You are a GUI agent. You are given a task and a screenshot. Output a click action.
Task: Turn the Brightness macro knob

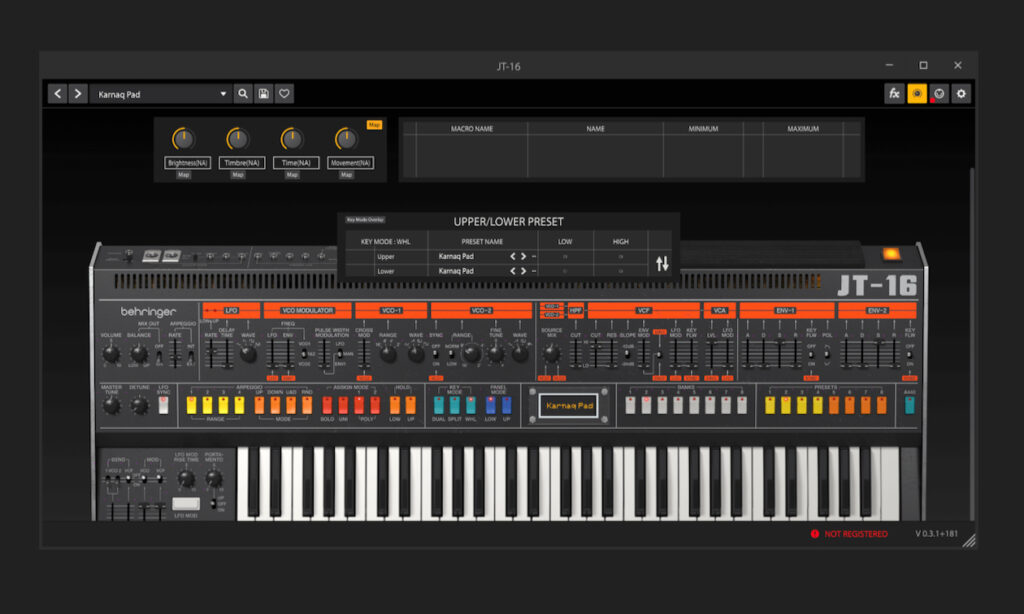tap(184, 138)
